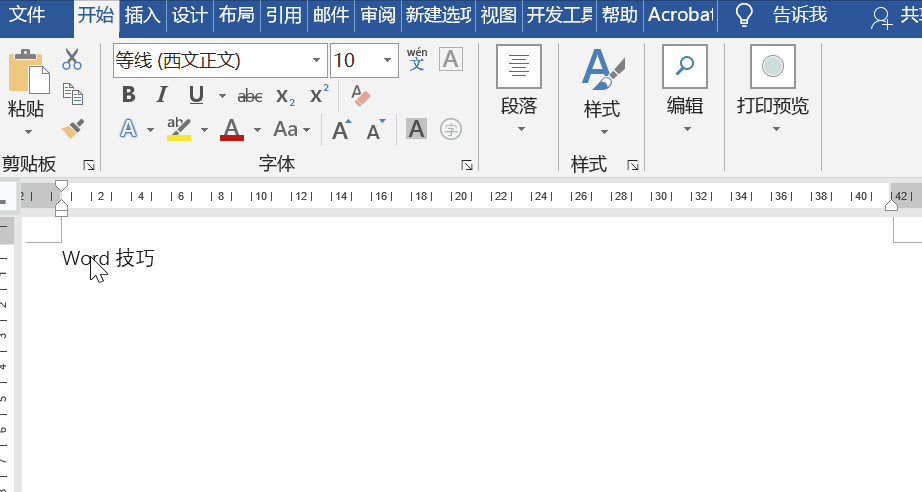
Task: Click the 打印预览 print preview button
Action: pyautogui.click(x=773, y=90)
